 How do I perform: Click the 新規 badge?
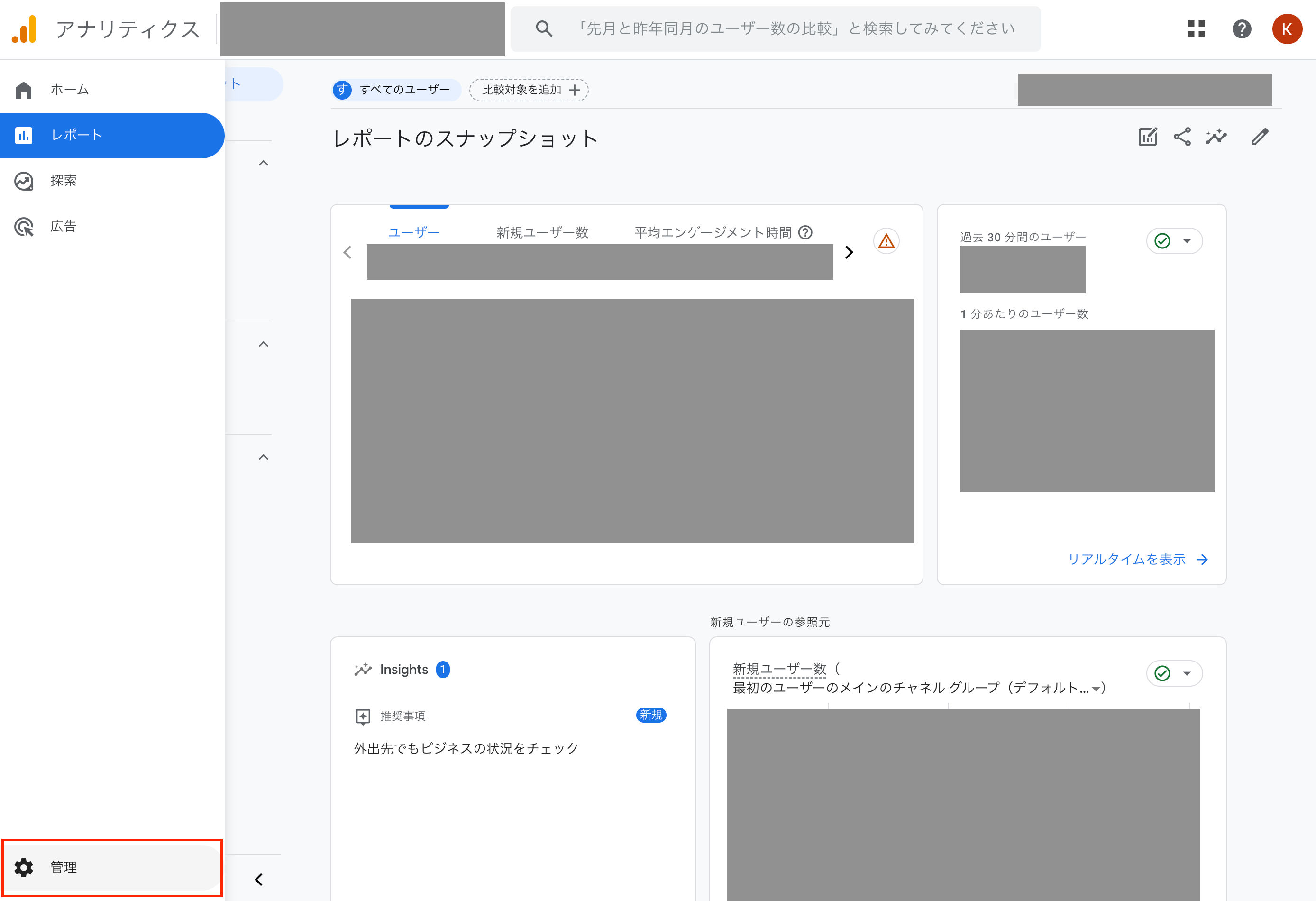pos(650,715)
